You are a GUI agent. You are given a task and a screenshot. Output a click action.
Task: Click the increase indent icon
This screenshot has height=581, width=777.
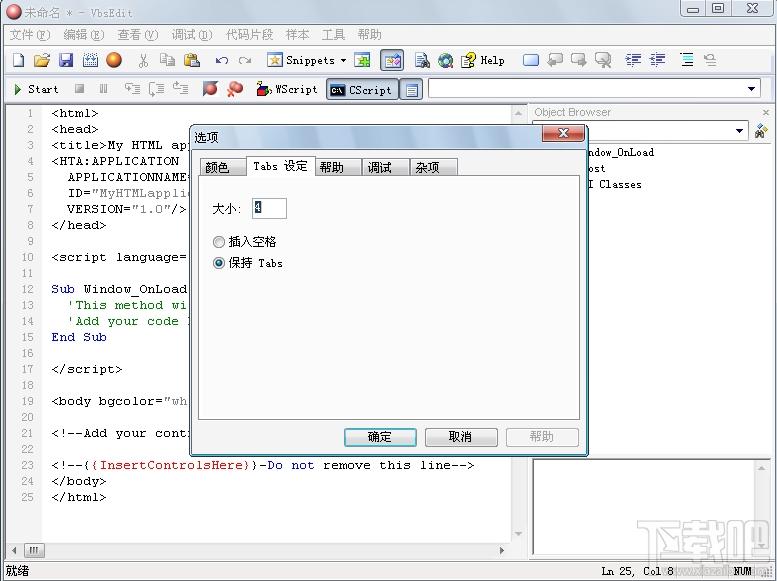pyautogui.click(x=633, y=60)
